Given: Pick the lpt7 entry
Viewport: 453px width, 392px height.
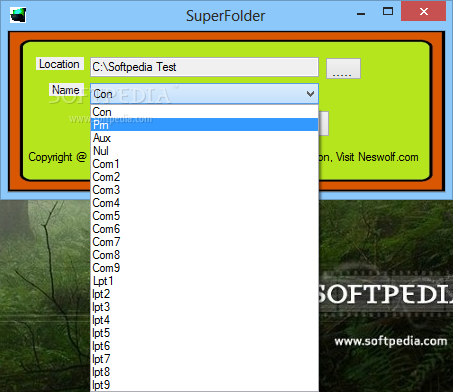Looking at the screenshot, I should [204, 359].
